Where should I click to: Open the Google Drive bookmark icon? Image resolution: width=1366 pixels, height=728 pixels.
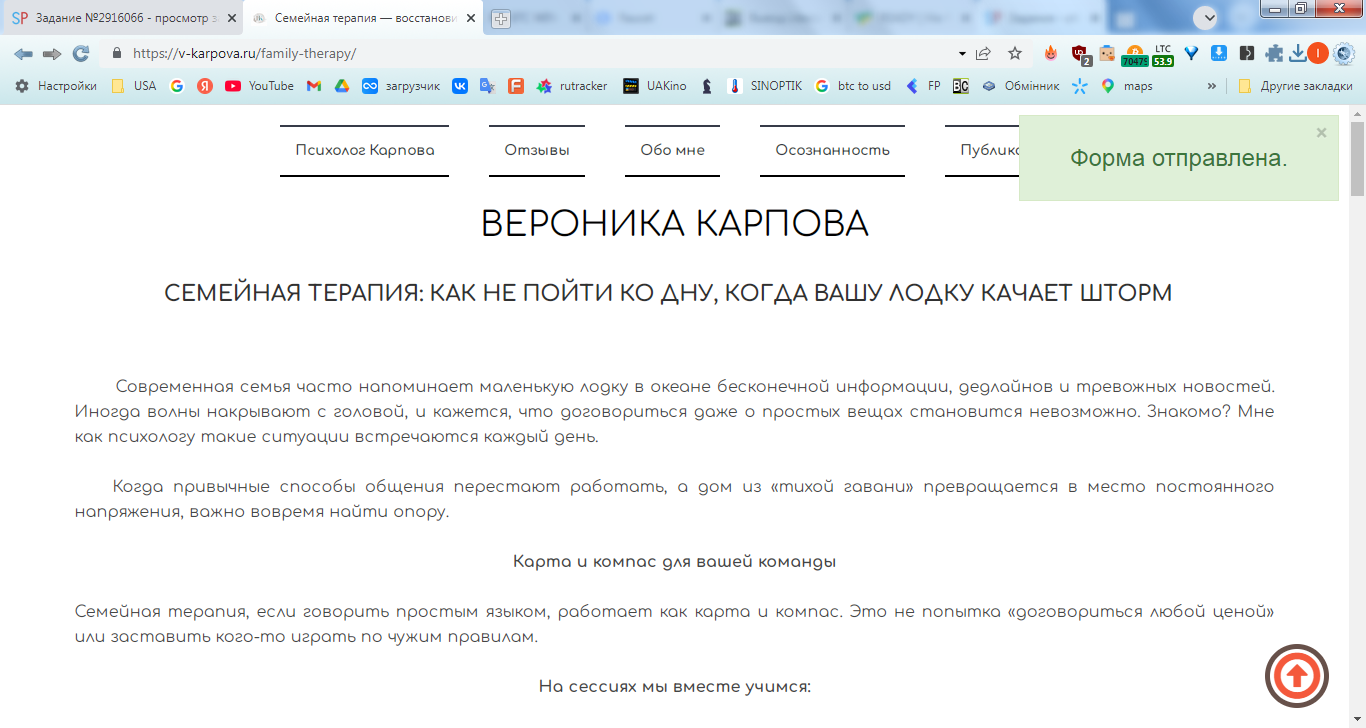341,86
